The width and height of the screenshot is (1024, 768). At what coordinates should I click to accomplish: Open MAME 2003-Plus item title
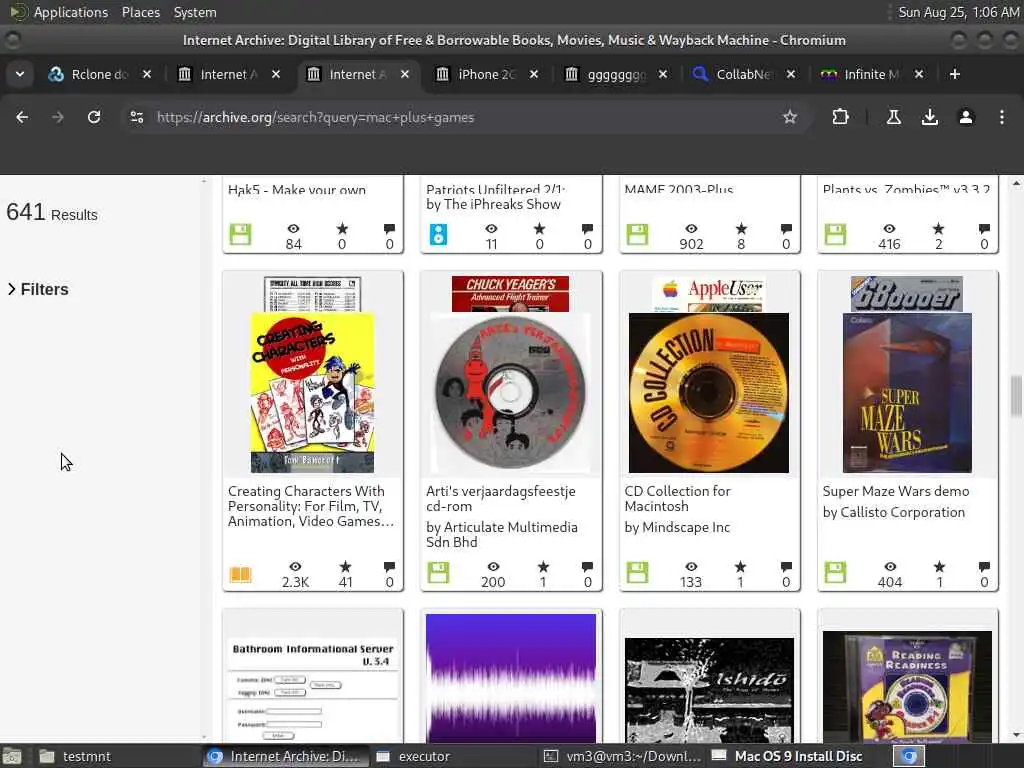pos(679,189)
